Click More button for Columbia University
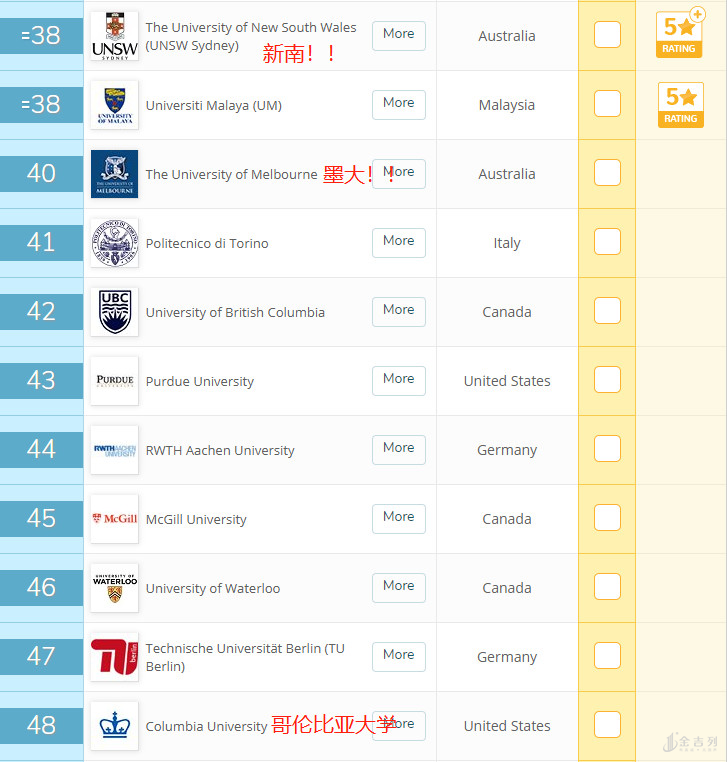This screenshot has height=762, width=727. coord(399,726)
